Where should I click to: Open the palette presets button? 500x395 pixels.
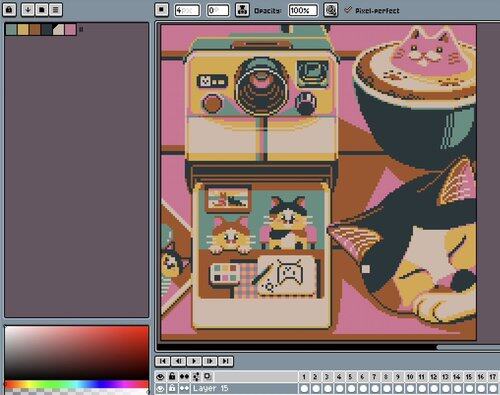[x=42, y=10]
